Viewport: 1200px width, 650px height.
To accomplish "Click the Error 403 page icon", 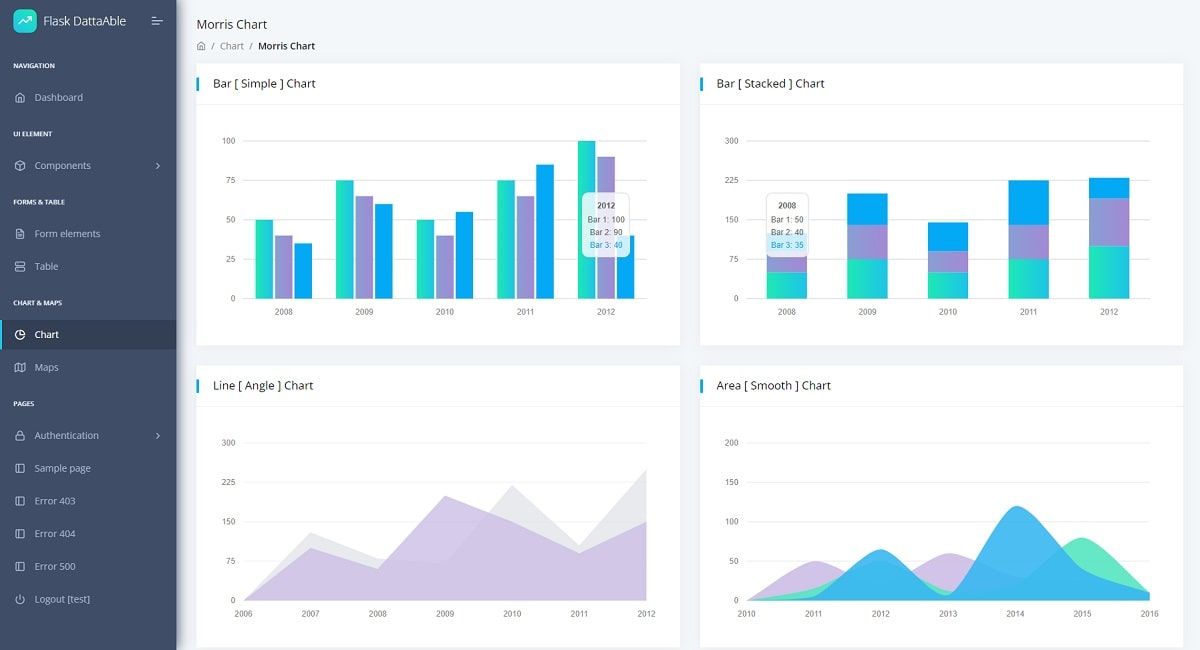I will pyautogui.click(x=20, y=501).
